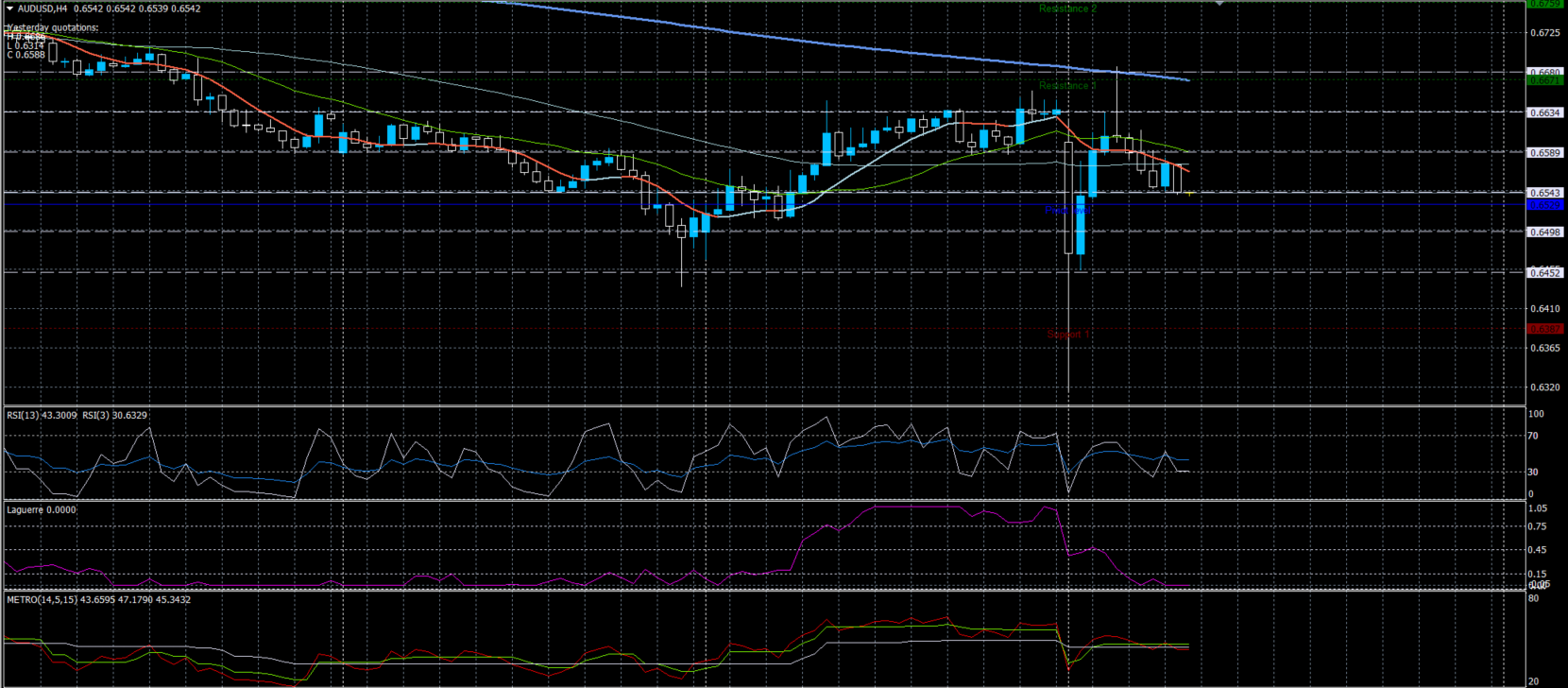
Task: Click the 'Resistance 2' level label
Action: coord(1067,9)
